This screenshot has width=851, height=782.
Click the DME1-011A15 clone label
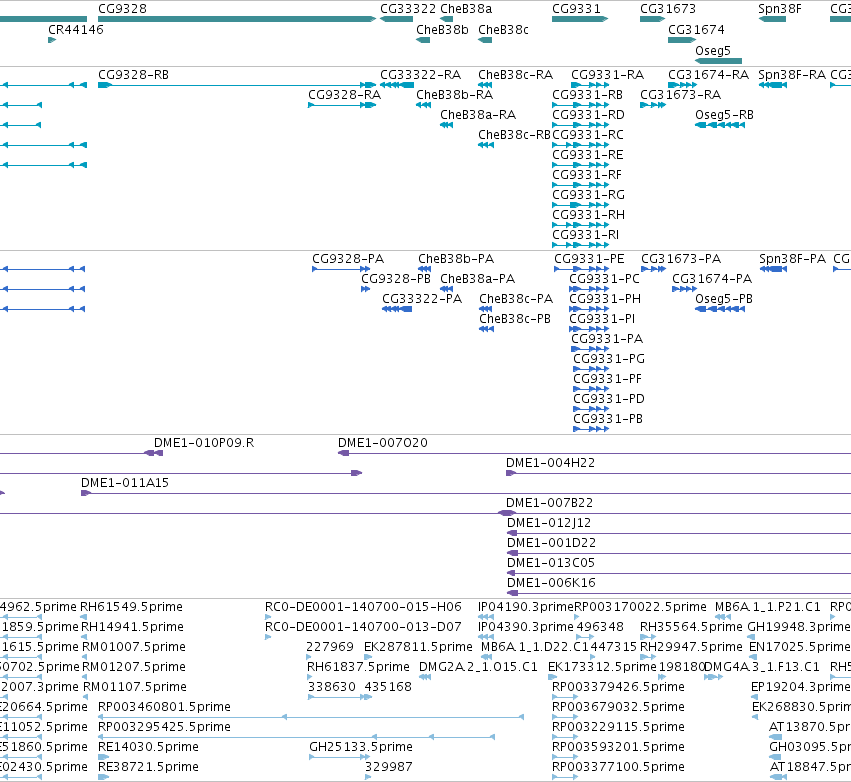[125, 483]
